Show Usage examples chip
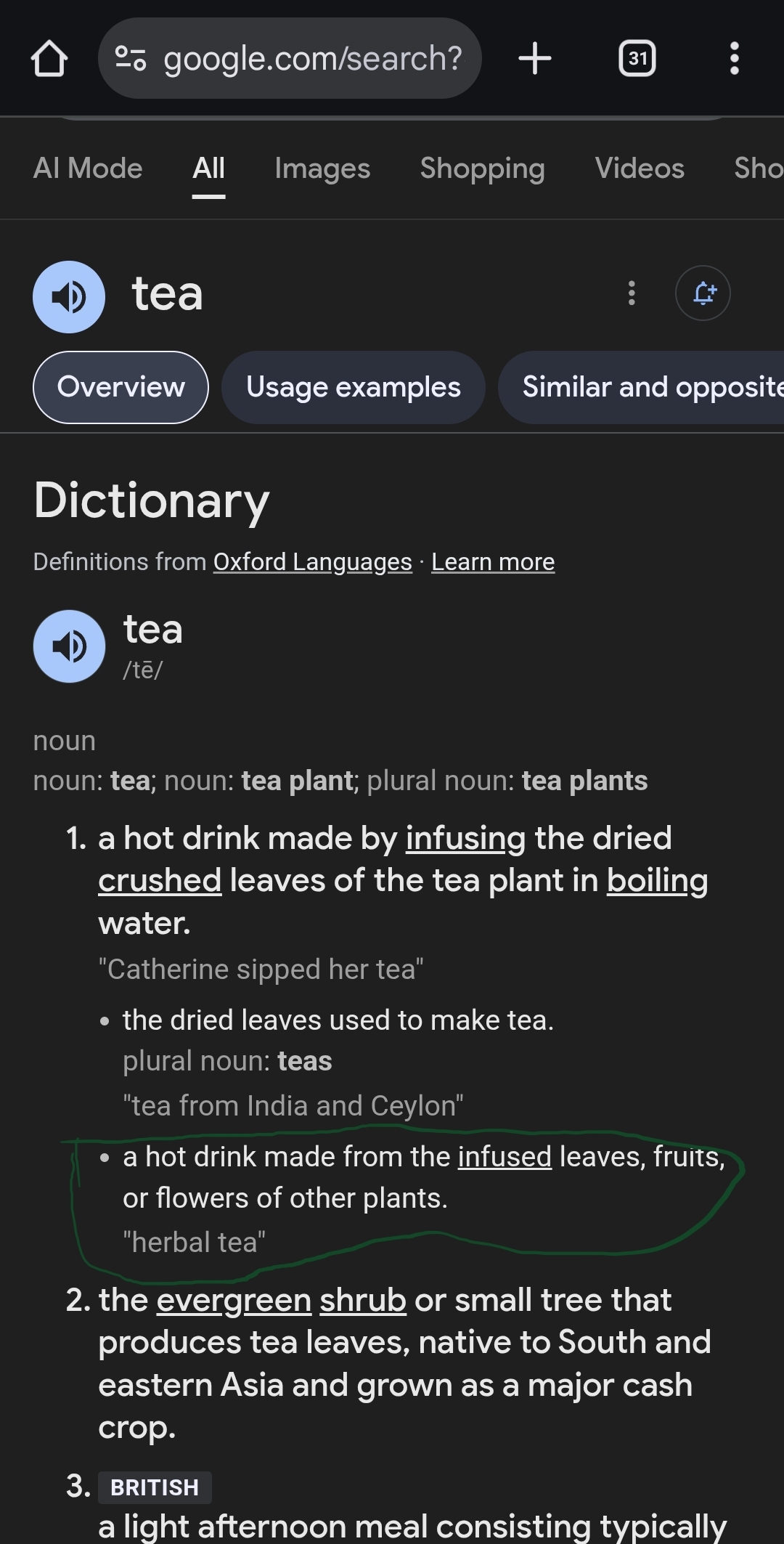Screen dimensions: 784x1544 354,387
